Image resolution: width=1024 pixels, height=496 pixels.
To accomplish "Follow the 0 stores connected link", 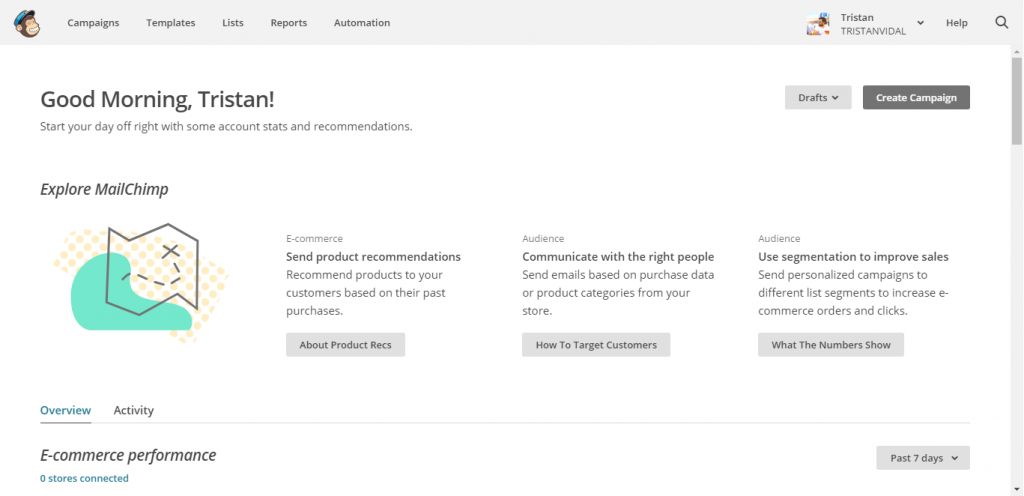I will tap(84, 478).
